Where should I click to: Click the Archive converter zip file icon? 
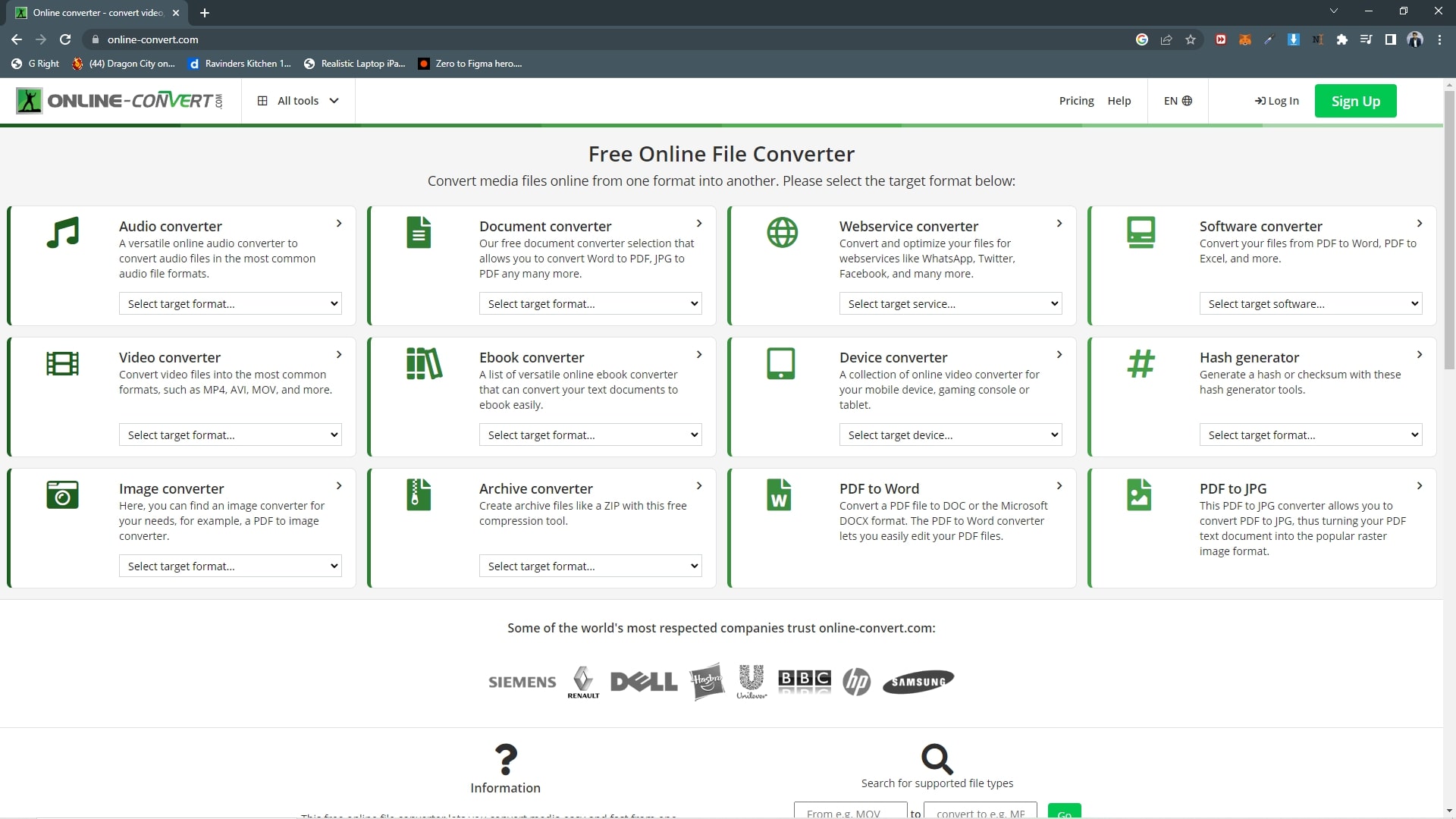pos(418,494)
